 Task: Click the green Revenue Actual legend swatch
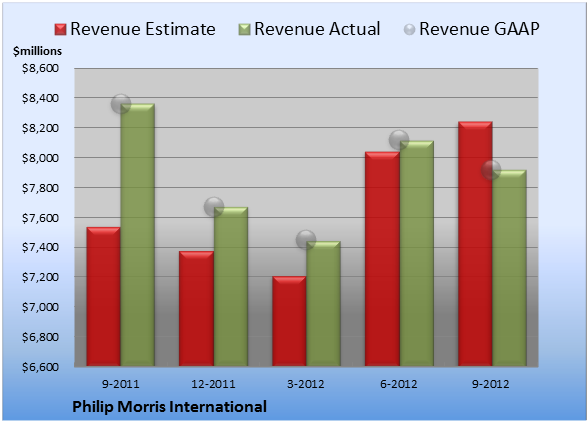pyautogui.click(x=244, y=30)
